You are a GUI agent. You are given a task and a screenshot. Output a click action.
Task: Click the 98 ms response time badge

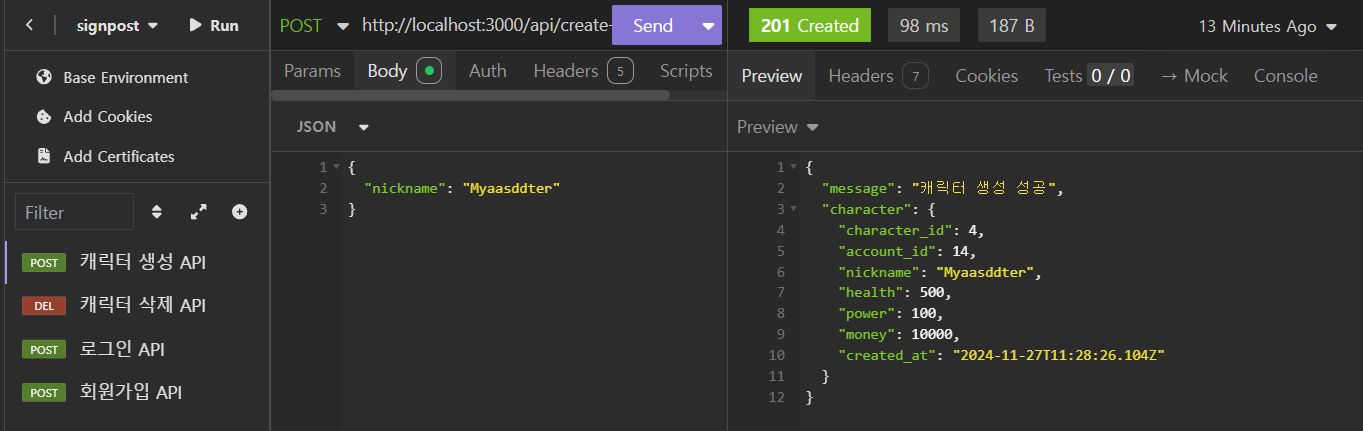coord(924,26)
